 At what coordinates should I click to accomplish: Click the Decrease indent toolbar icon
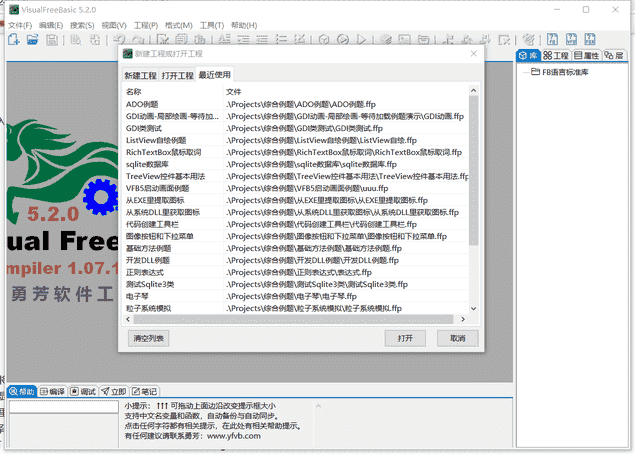262,39
